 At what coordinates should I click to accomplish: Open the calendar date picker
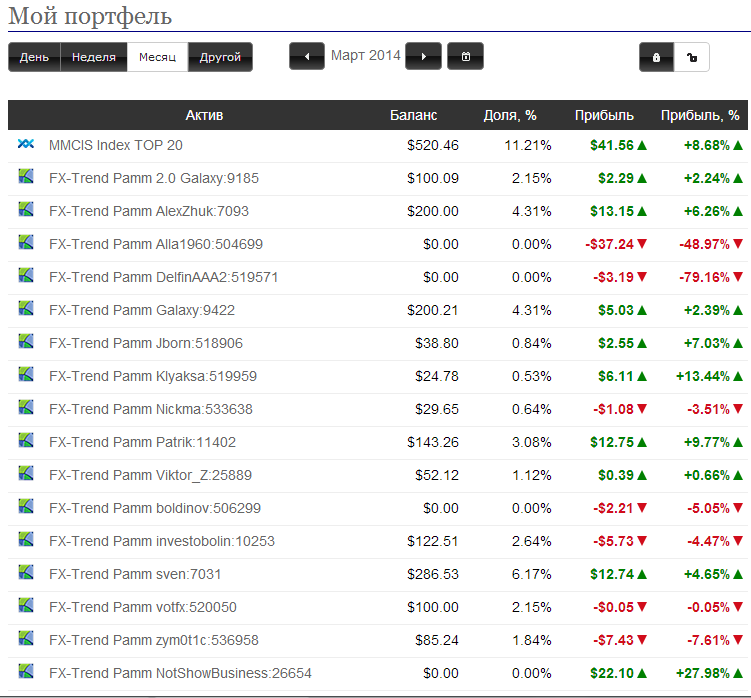point(466,56)
